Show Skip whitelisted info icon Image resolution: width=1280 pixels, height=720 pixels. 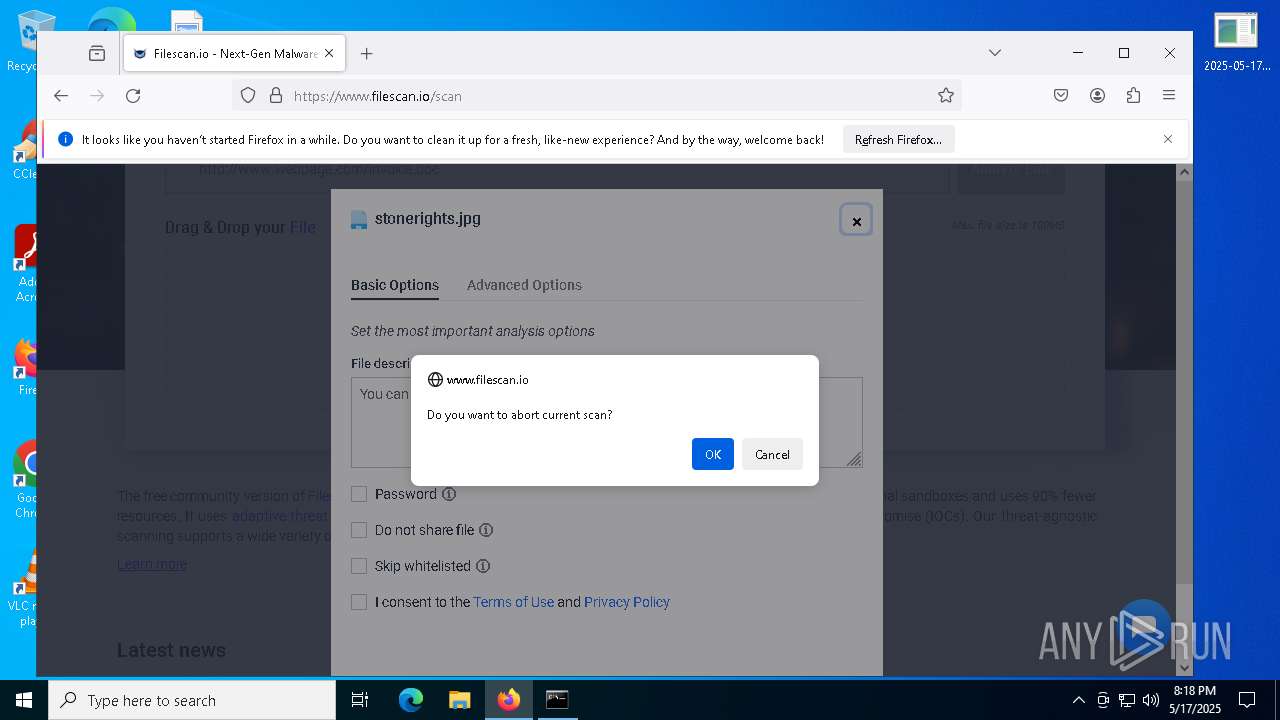[483, 566]
